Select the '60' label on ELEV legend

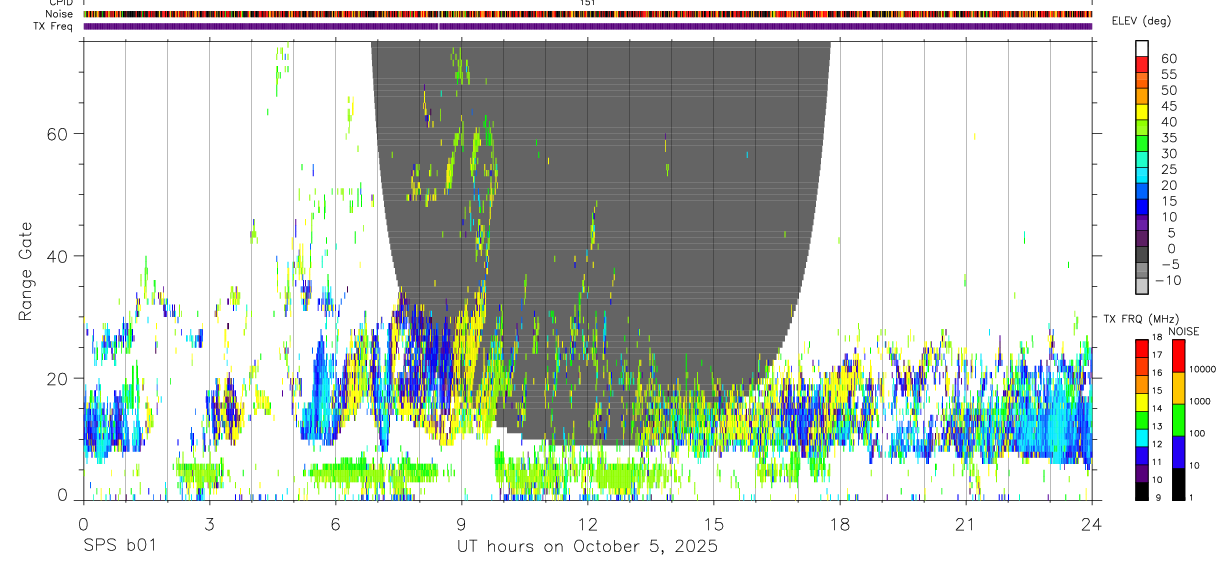pyautogui.click(x=1168, y=59)
